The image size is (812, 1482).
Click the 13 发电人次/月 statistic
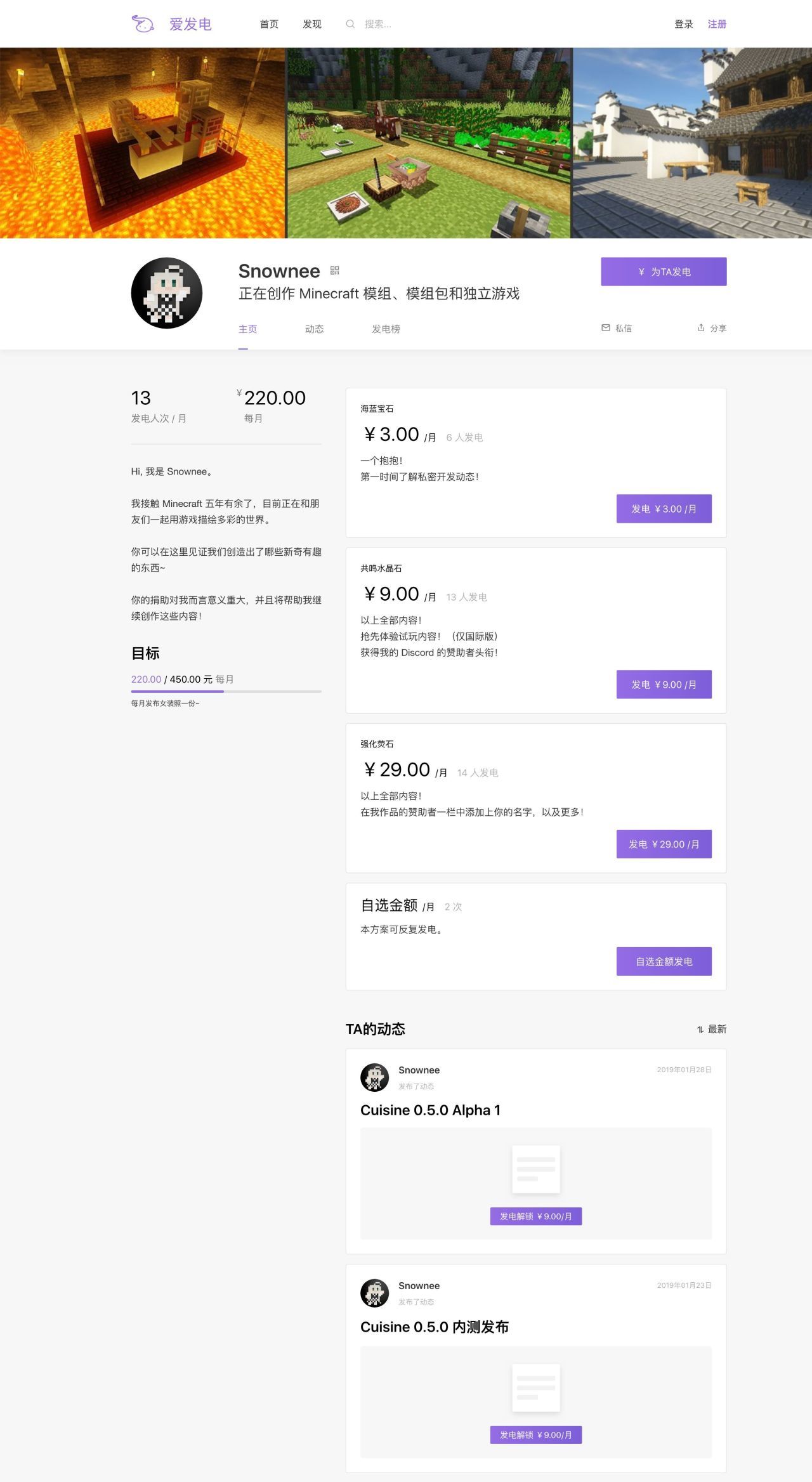(x=159, y=405)
